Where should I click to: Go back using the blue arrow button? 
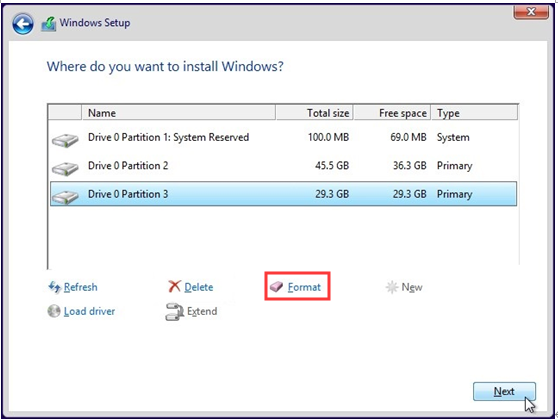[x=23, y=24]
